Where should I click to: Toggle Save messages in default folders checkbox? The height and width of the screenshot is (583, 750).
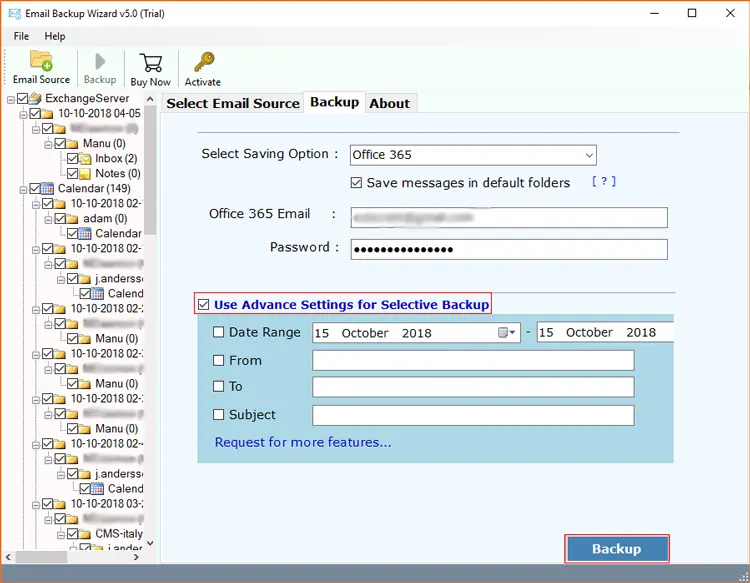tap(357, 183)
